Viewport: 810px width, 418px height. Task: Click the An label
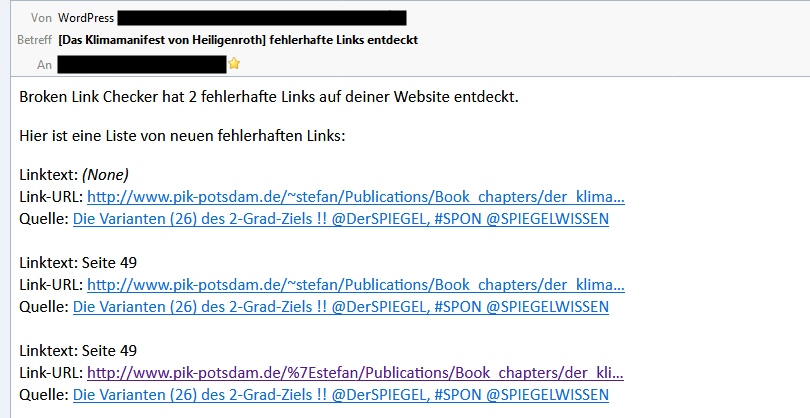click(44, 65)
